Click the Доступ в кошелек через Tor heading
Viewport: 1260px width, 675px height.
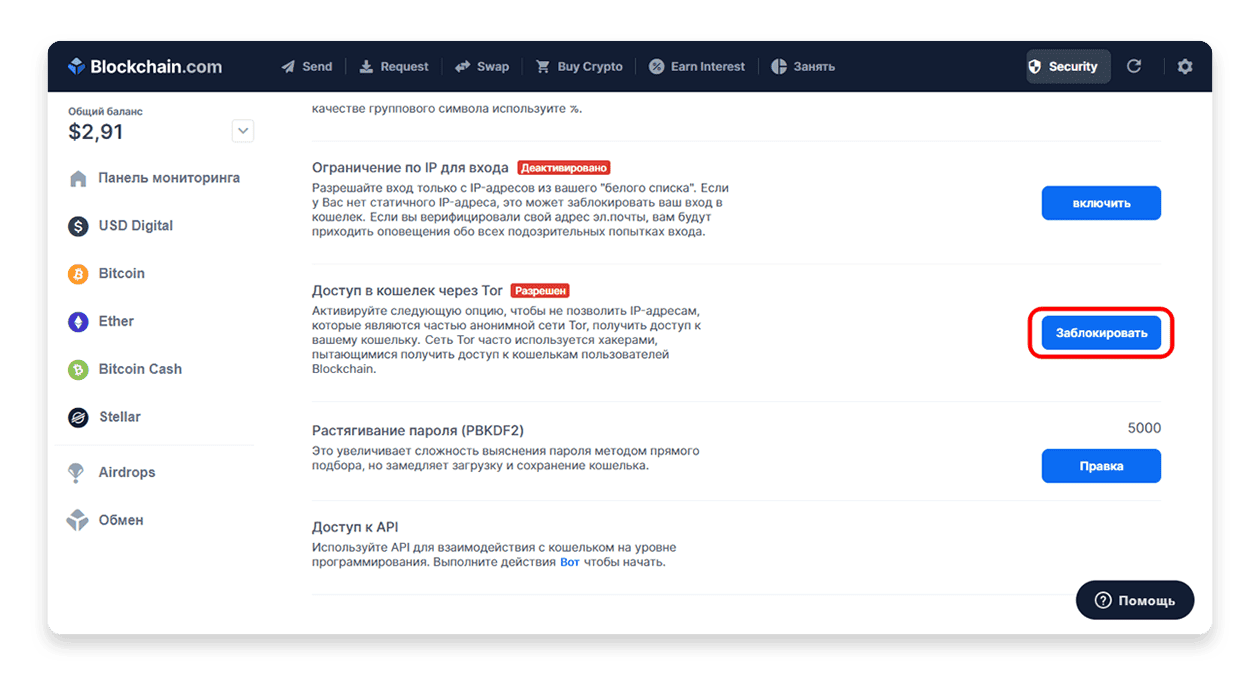407,291
